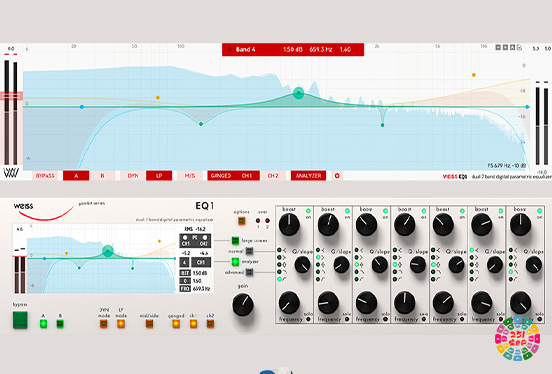Click the sixth band's solo LED

[501, 319]
